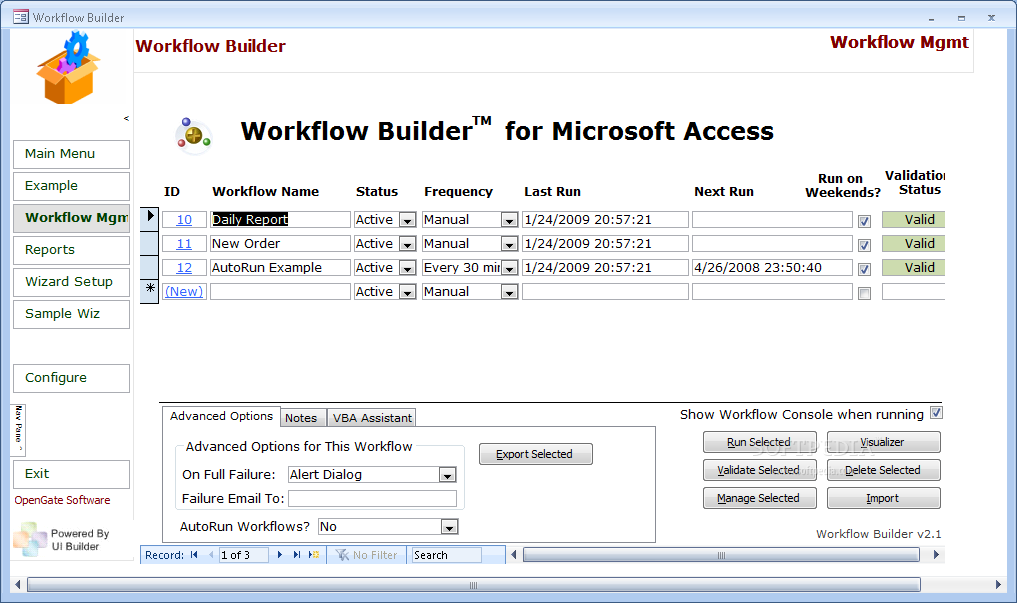
Task: Click the Daily Report name field
Action: (280, 219)
